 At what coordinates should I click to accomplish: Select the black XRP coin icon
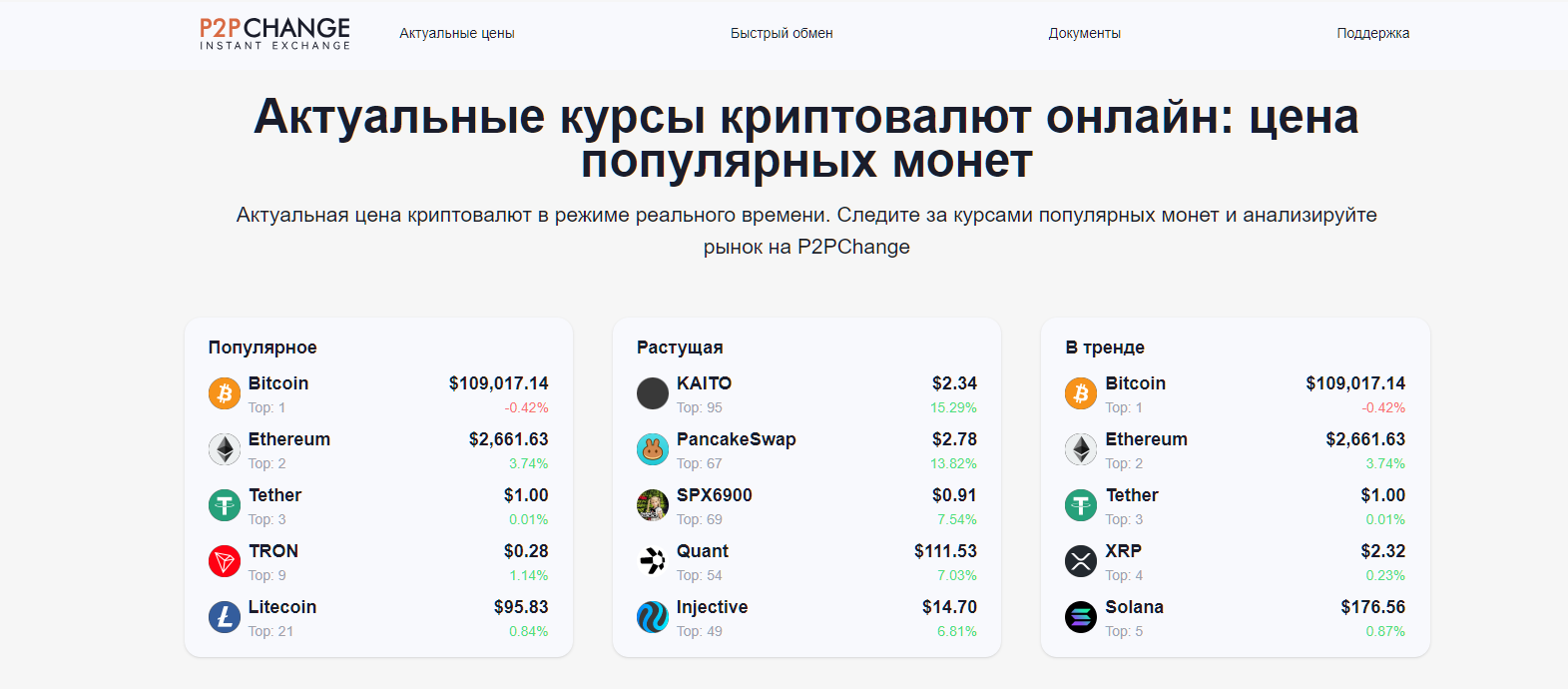pos(1081,561)
